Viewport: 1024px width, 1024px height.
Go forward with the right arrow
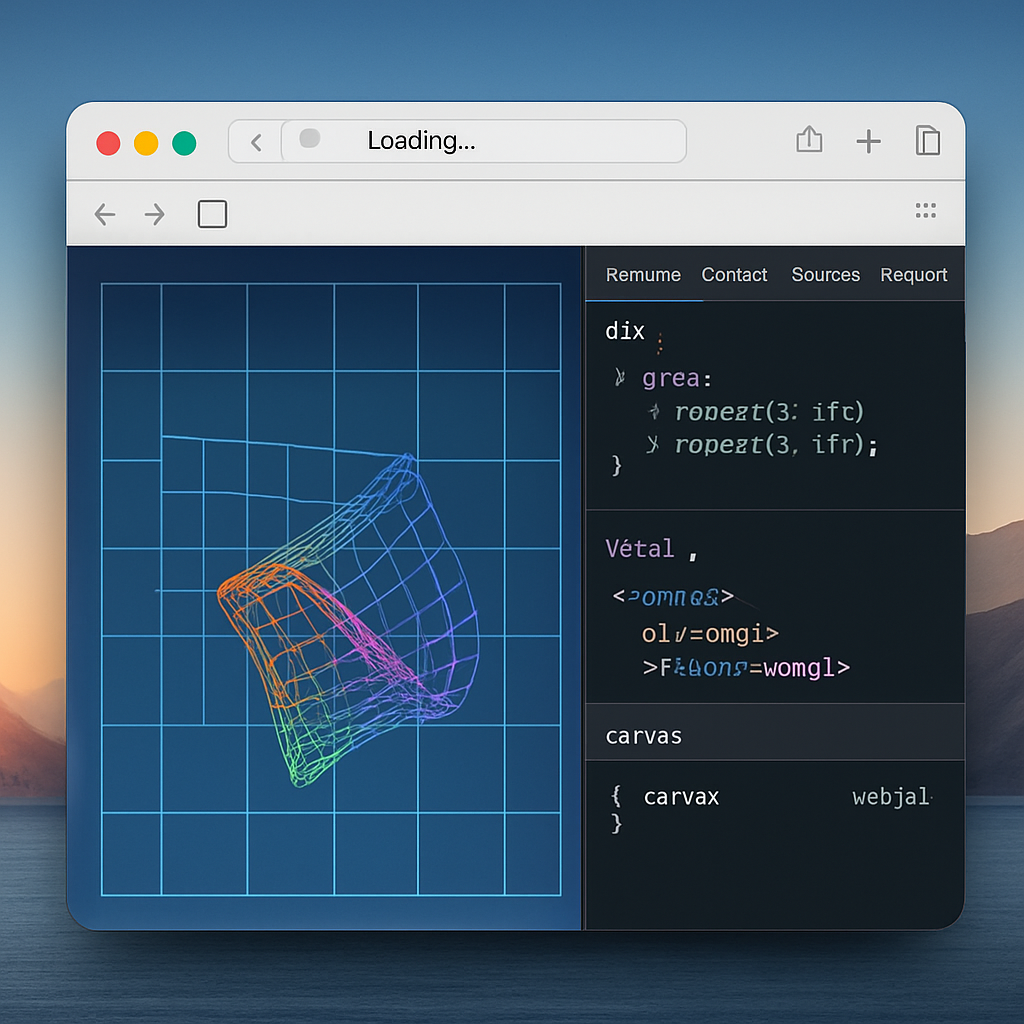click(155, 214)
